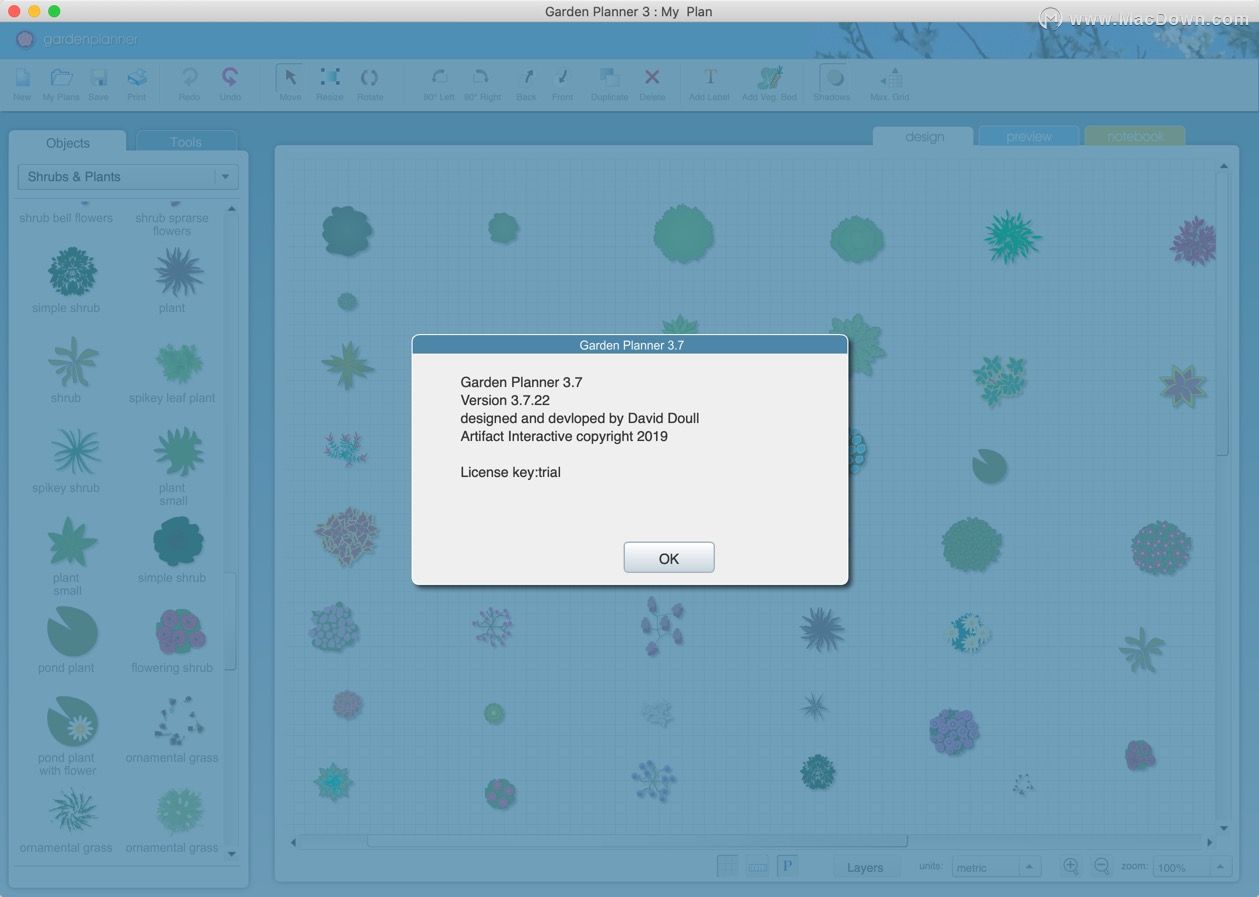This screenshot has height=897, width=1259.
Task: Zoom out with the minus magnifier
Action: pyautogui.click(x=1102, y=866)
